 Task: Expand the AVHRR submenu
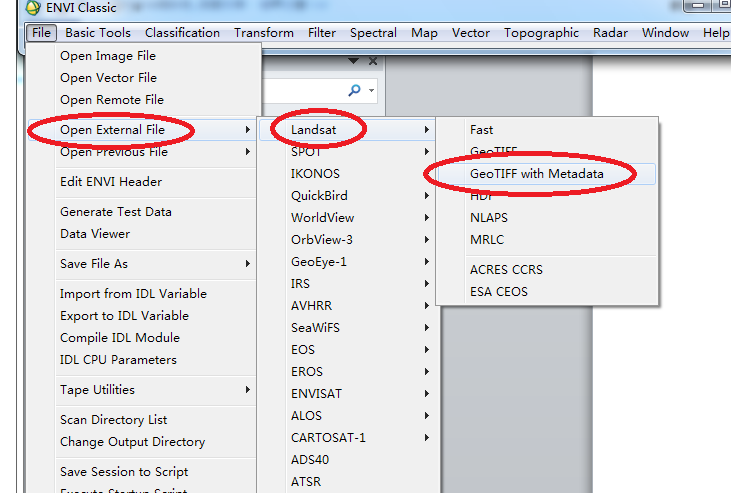[347, 306]
